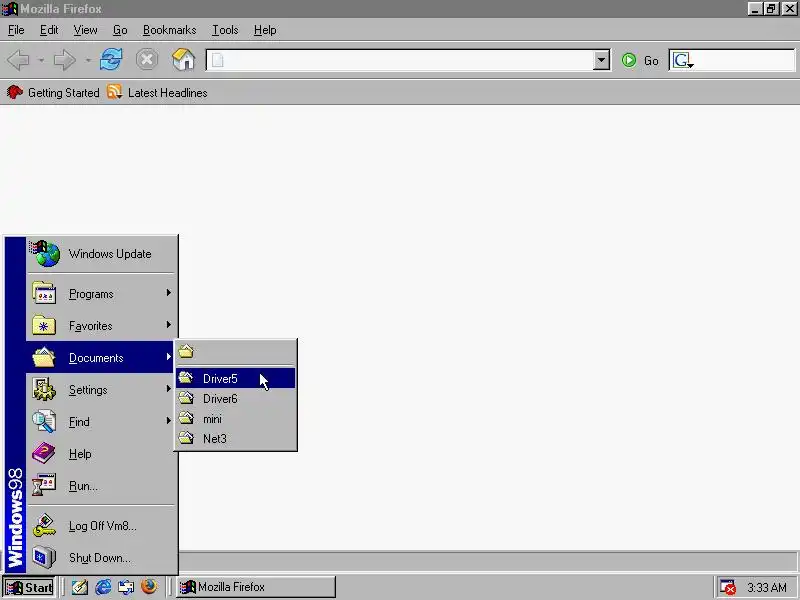Choose Run... in the Start menu
This screenshot has height=600, width=800.
pyautogui.click(x=101, y=486)
